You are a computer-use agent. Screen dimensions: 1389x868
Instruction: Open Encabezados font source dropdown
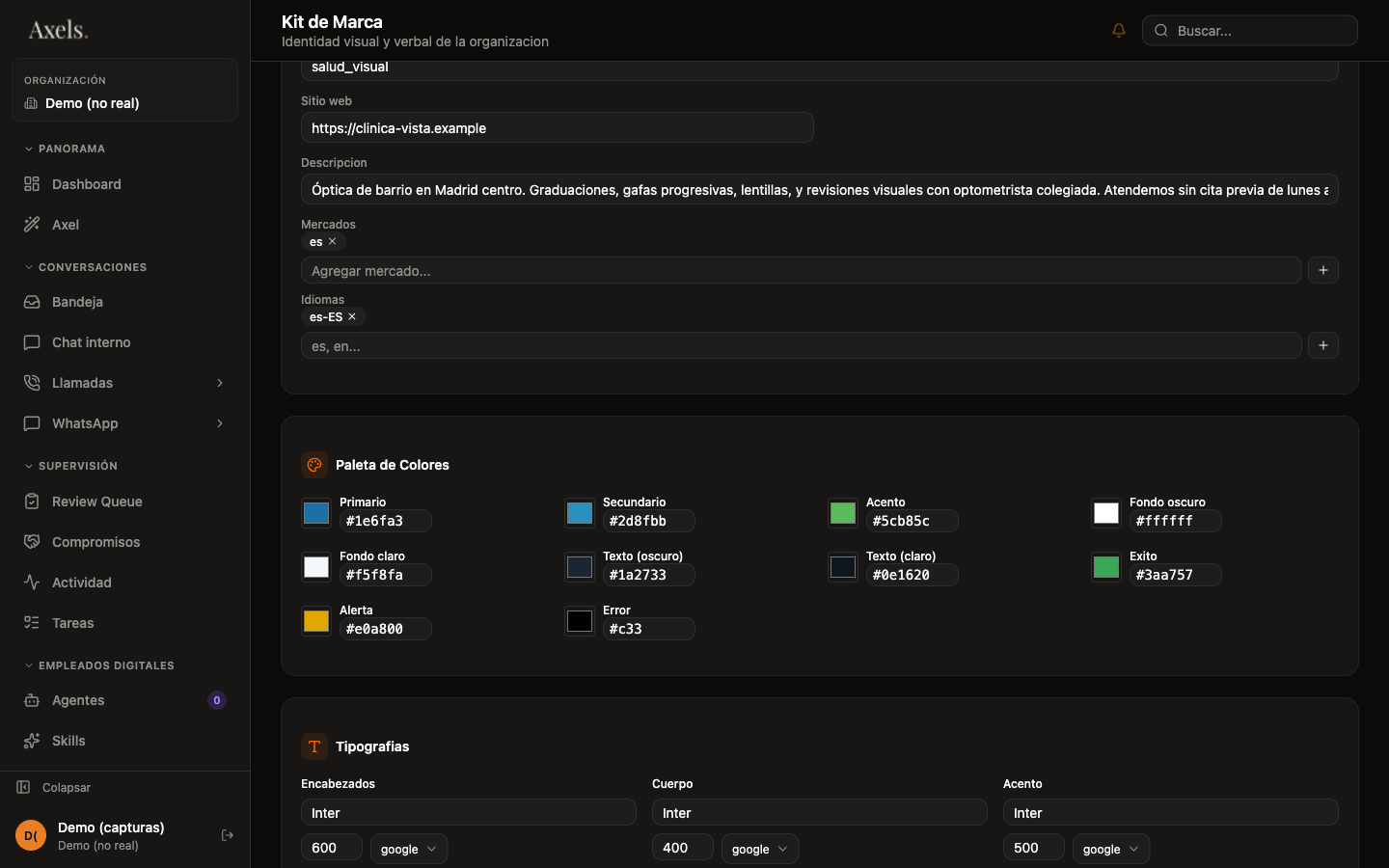click(409, 849)
